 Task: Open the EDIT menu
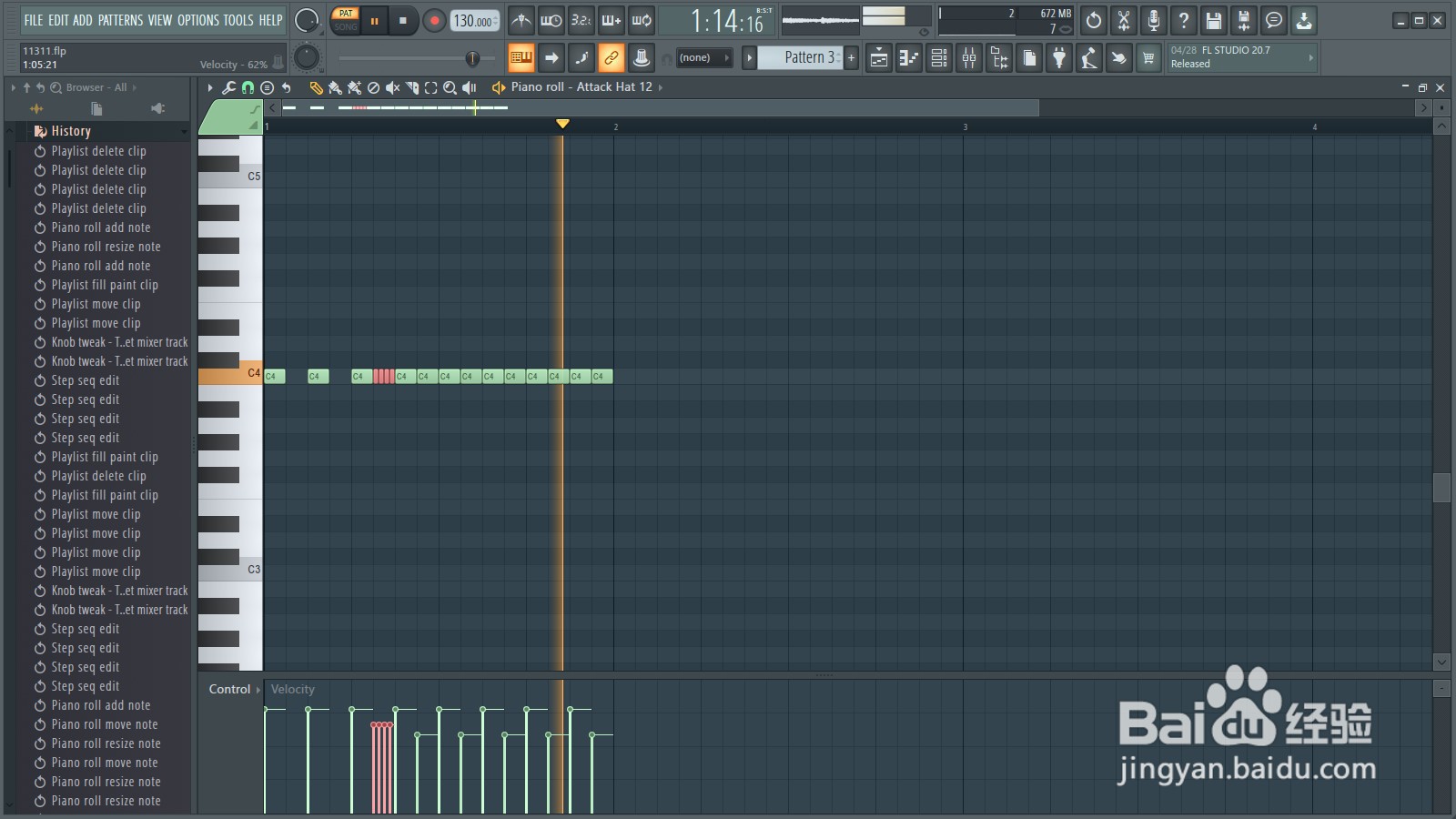click(58, 20)
